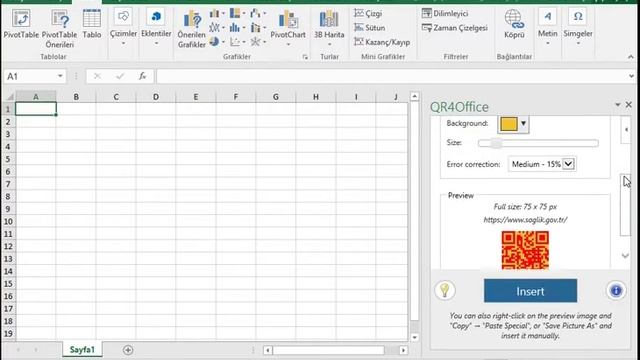Image resolution: width=640 pixels, height=360 pixels.
Task: Click the QR code preview image
Action: coord(525,250)
